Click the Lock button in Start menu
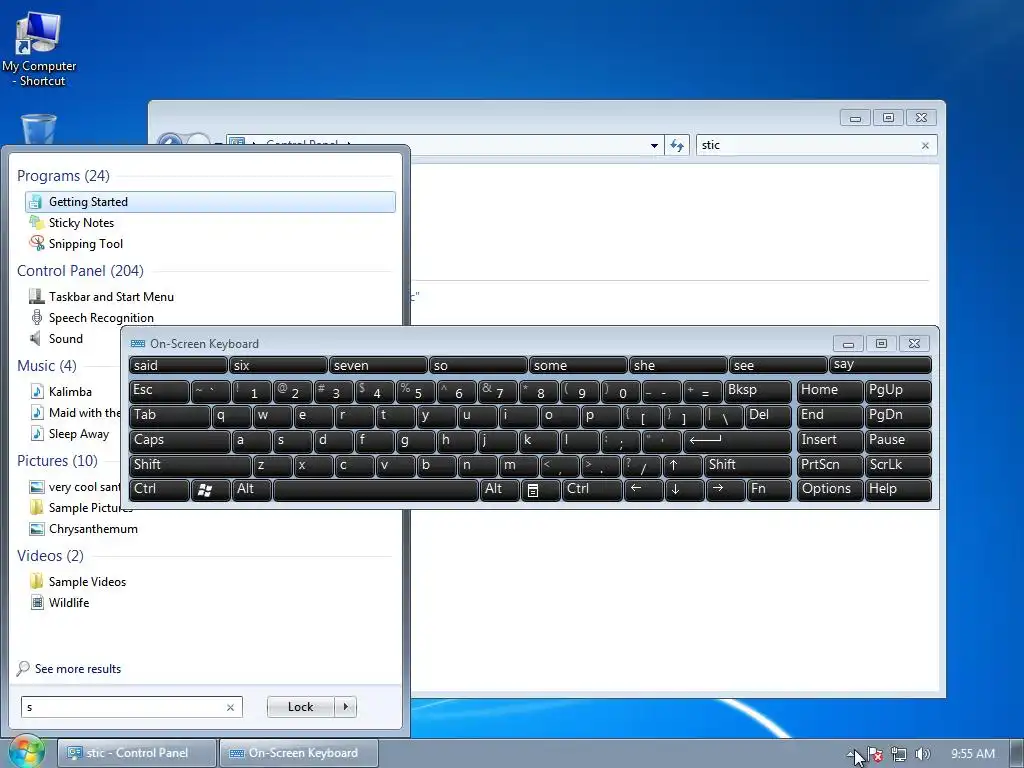Screen dimensions: 1024x768 [x=300, y=707]
